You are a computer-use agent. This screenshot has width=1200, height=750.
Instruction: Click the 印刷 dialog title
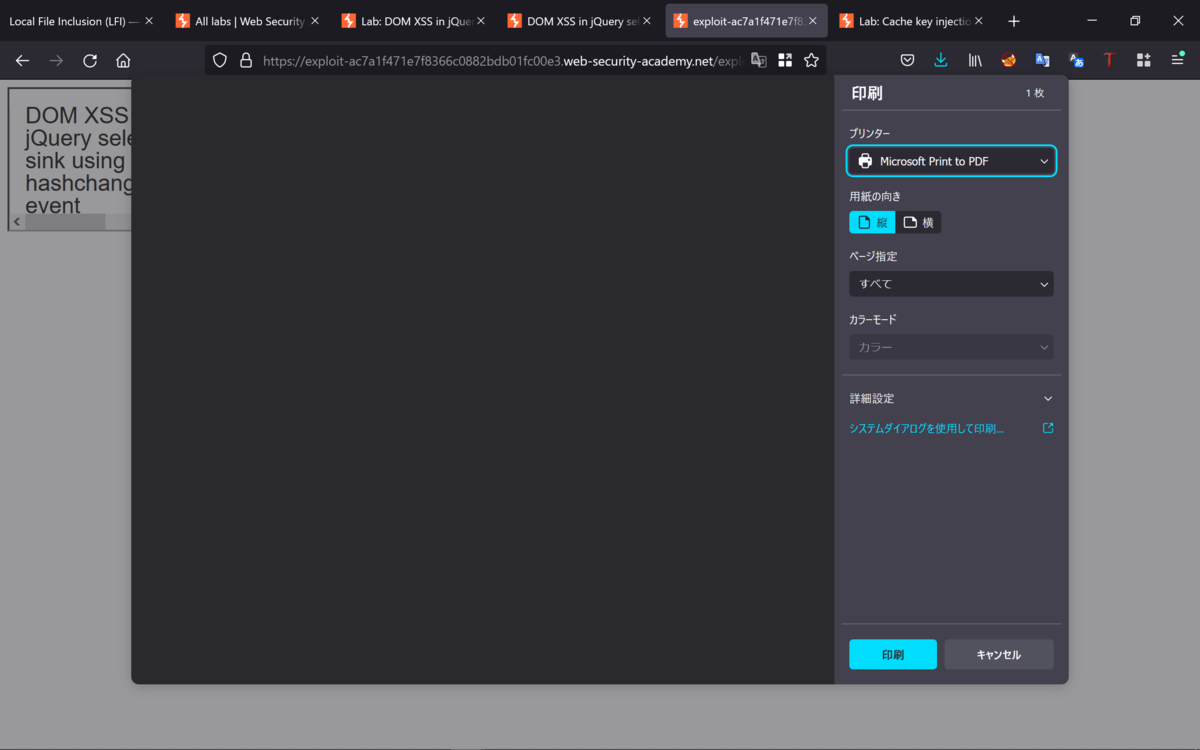click(866, 93)
